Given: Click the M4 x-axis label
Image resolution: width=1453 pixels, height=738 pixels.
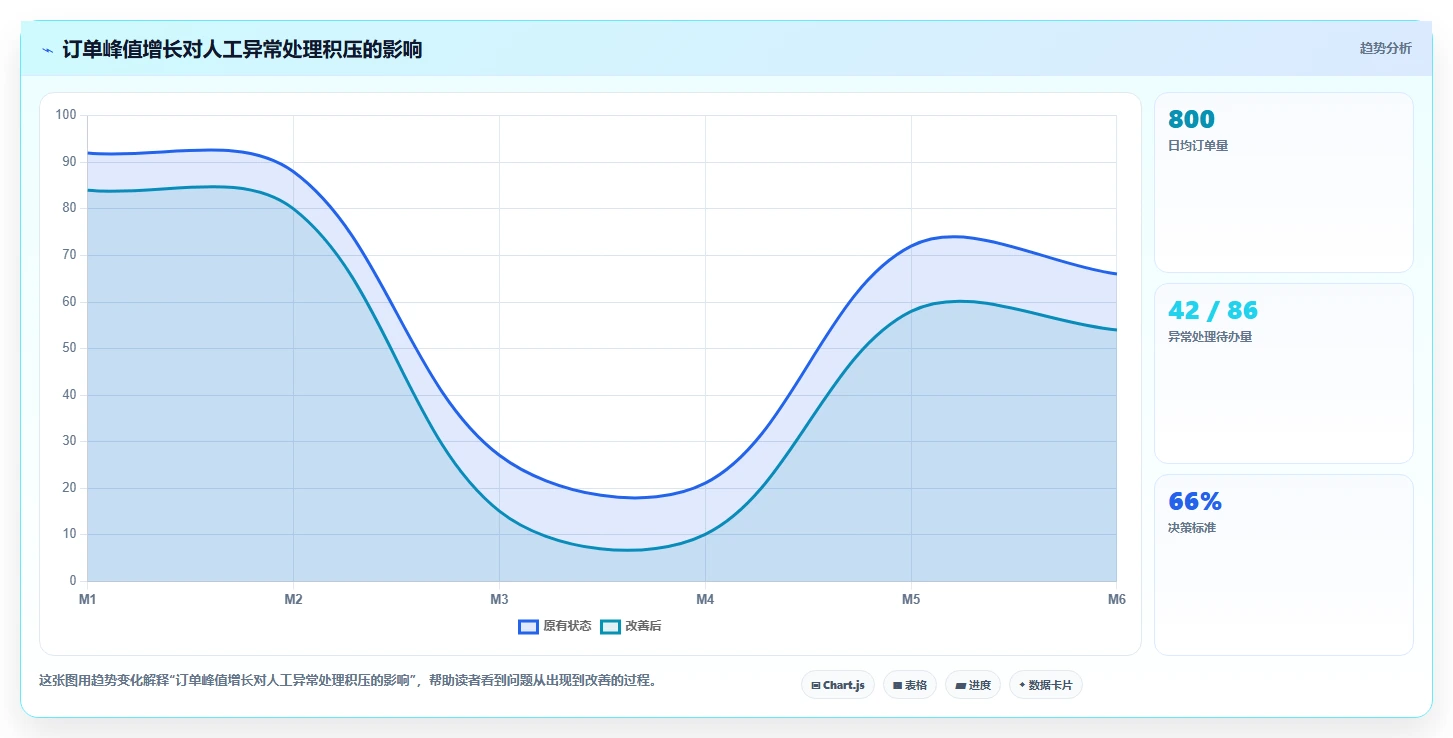Looking at the screenshot, I should point(705,600).
